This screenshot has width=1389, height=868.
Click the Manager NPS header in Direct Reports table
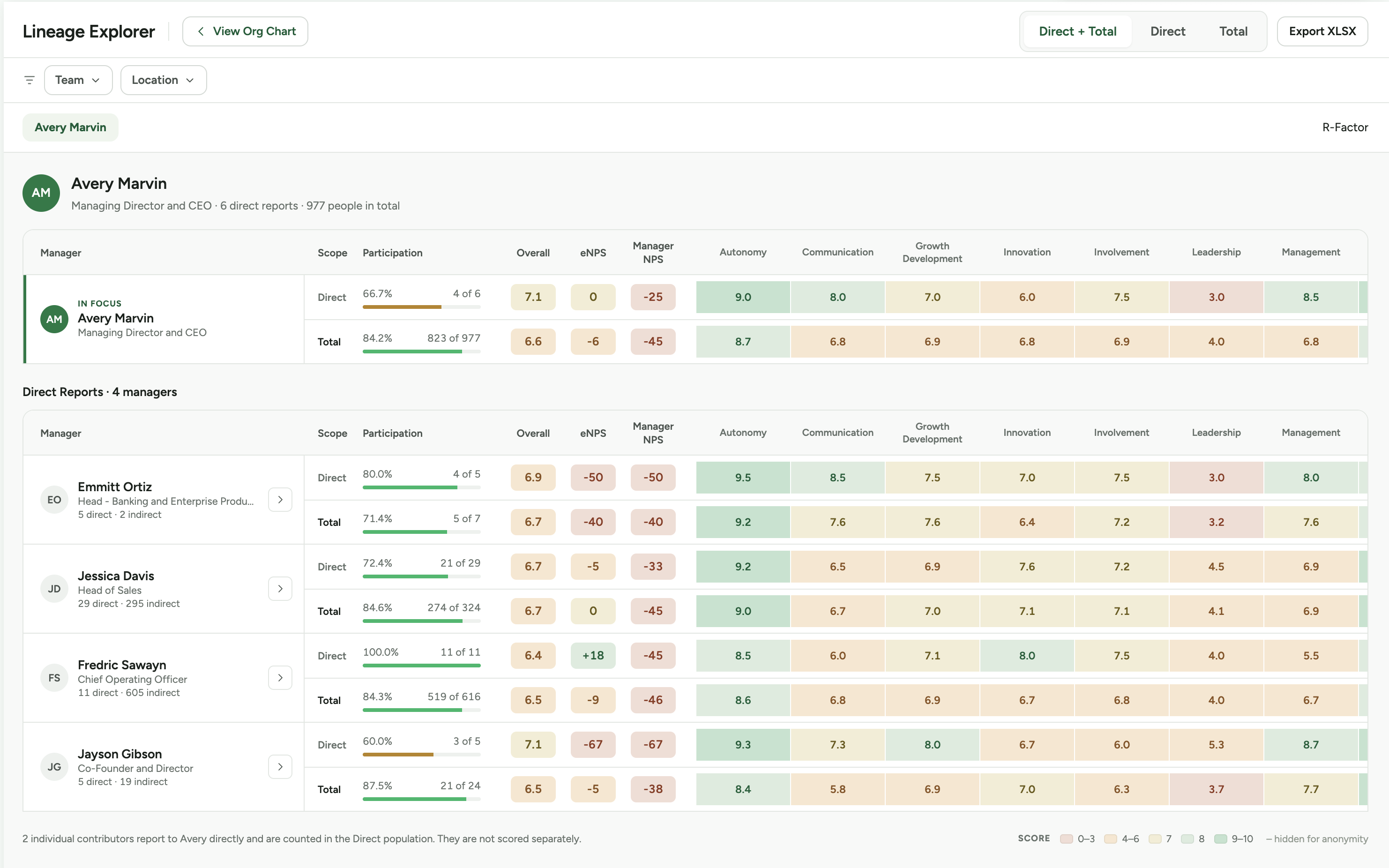653,433
